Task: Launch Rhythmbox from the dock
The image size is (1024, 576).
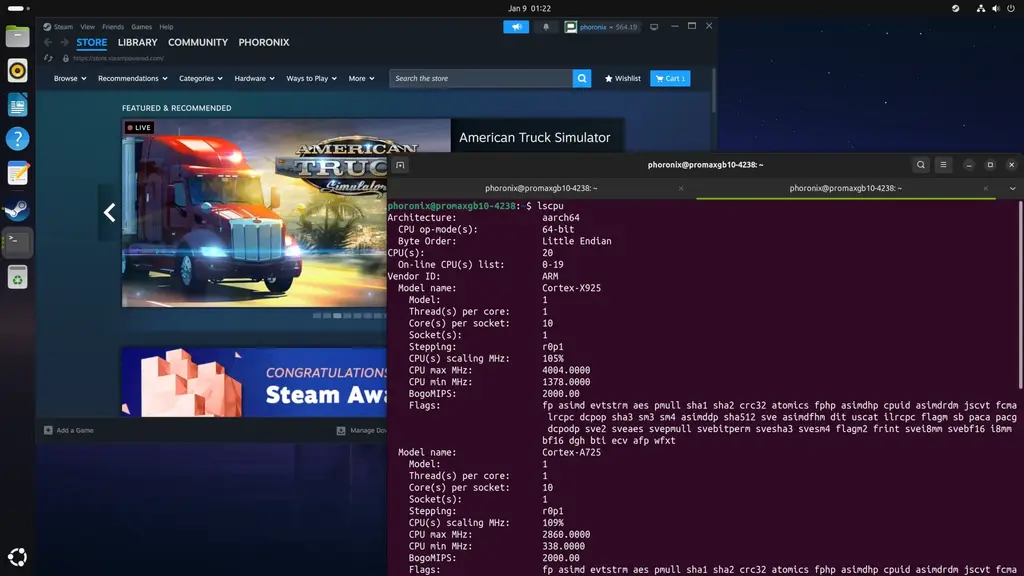Action: coord(18,71)
